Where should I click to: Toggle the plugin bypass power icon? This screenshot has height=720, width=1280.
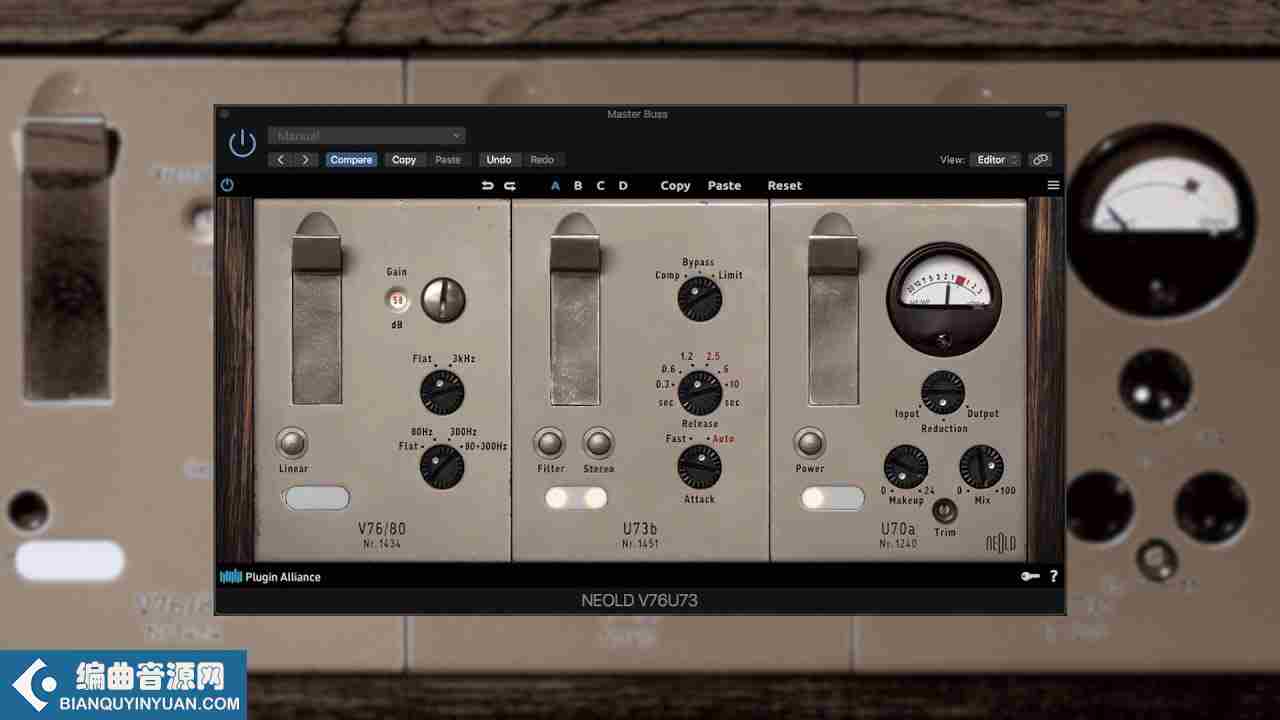point(227,185)
